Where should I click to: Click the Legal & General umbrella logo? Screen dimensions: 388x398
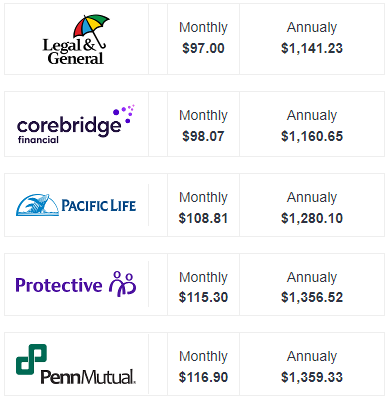tap(76, 39)
